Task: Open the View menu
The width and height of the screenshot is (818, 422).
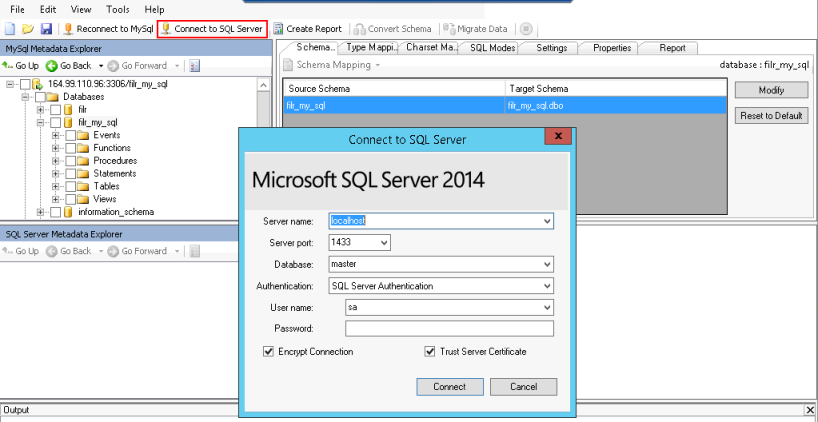Action: pos(81,9)
